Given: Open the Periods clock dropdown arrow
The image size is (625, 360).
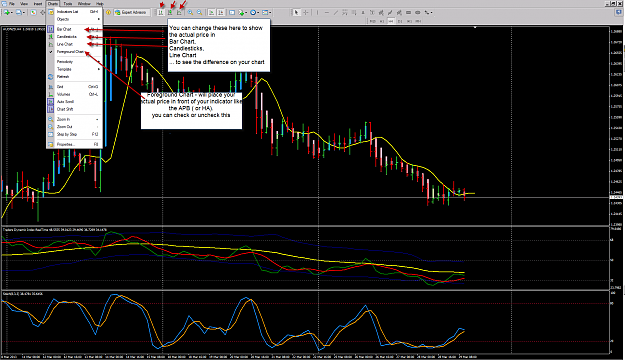Looking at the screenshot, I should (x=258, y=13).
